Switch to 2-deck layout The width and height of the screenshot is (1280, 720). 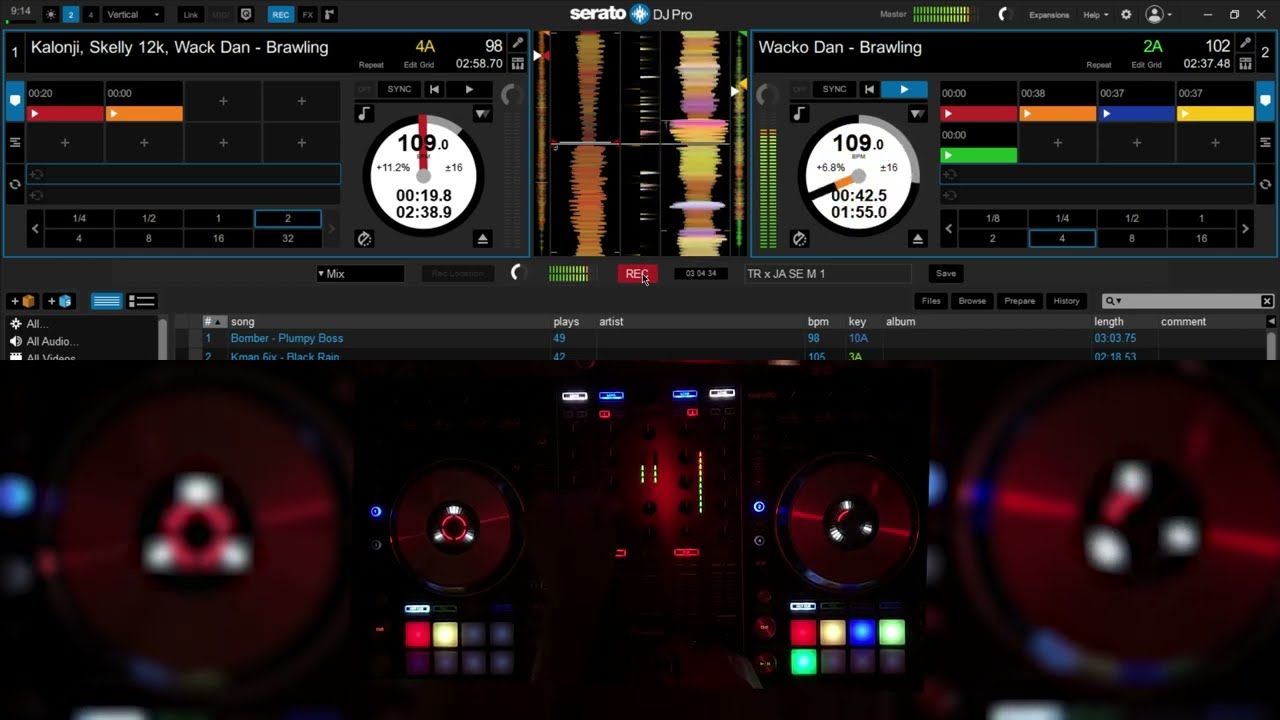tap(71, 15)
